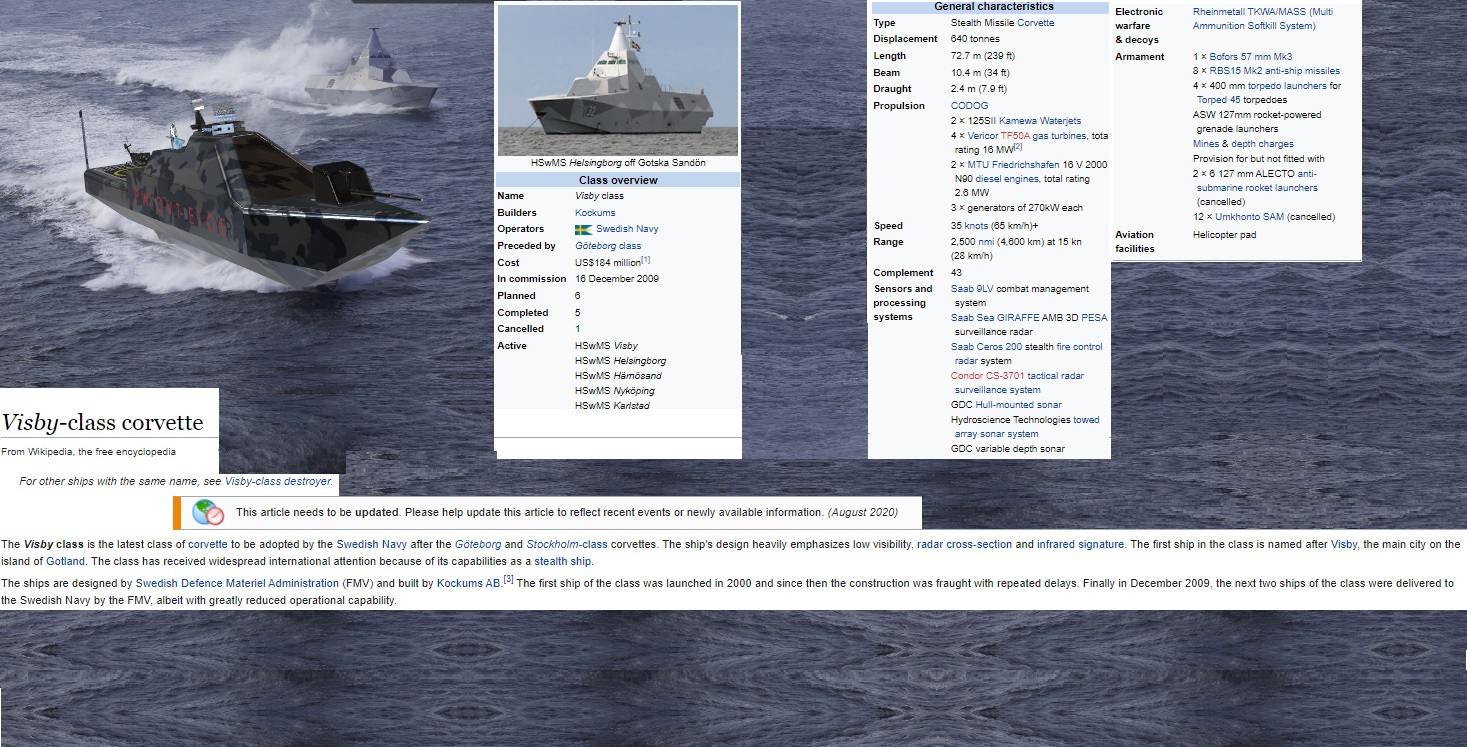1467x747 pixels.
Task: Click HSwMS Nyköping in the Active list
Action: pyautogui.click(x=616, y=391)
